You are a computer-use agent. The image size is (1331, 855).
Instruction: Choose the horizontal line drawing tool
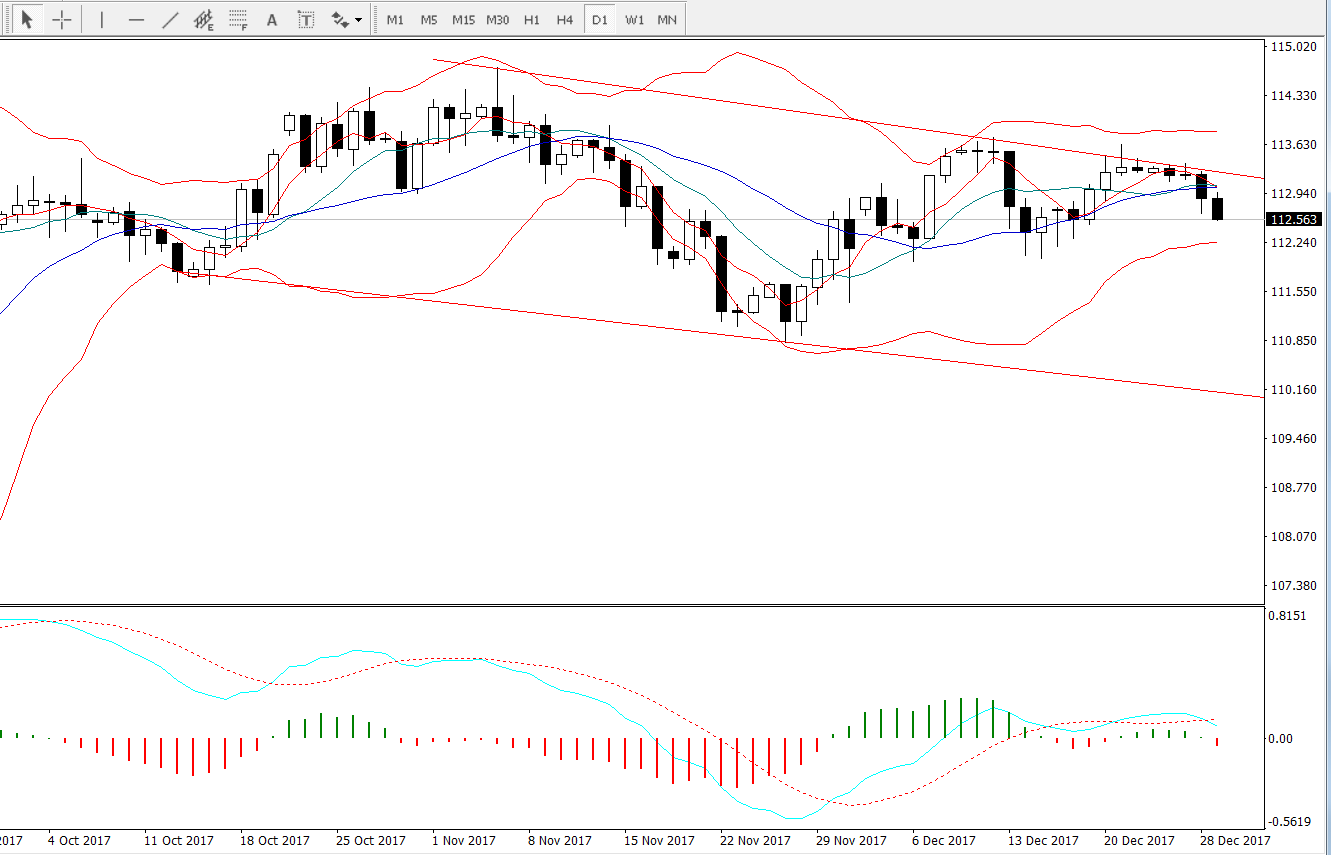point(137,19)
